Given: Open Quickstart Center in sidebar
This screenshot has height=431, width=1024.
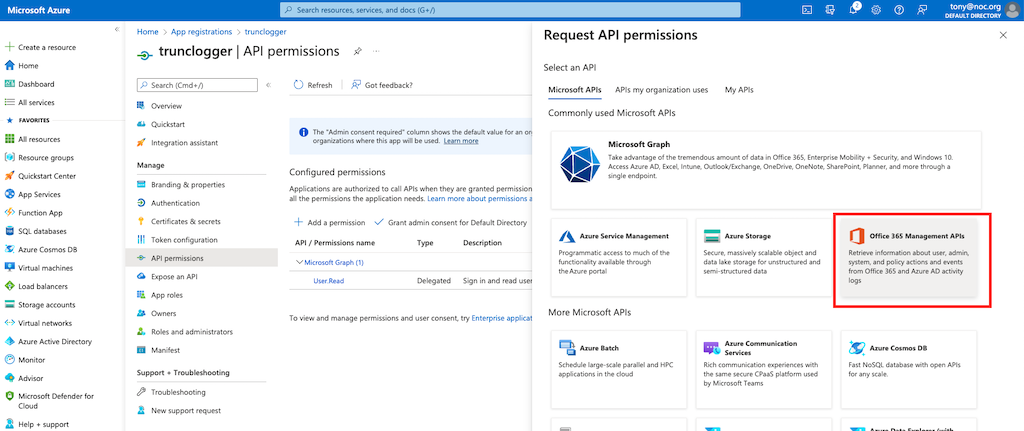Looking at the screenshot, I should click(40, 176).
